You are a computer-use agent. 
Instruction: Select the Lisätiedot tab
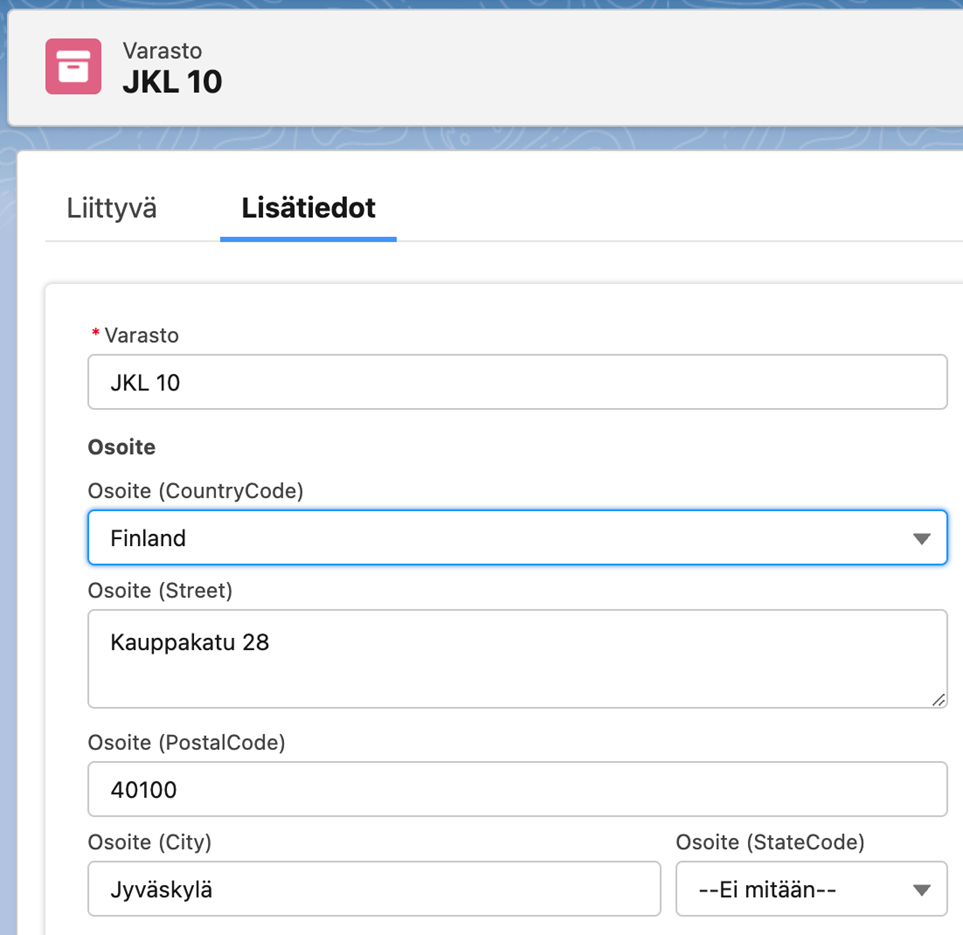[308, 208]
